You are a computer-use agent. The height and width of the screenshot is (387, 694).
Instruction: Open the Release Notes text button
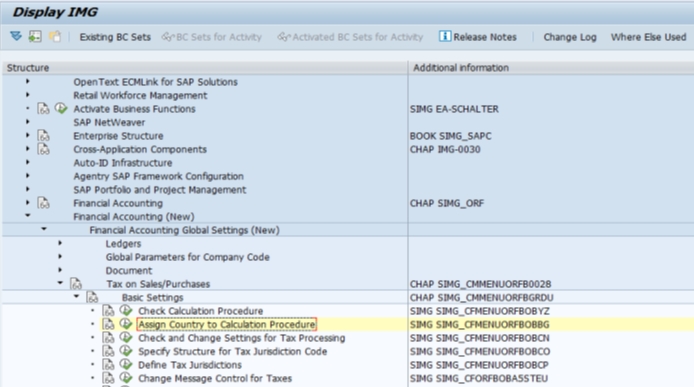pos(485,37)
